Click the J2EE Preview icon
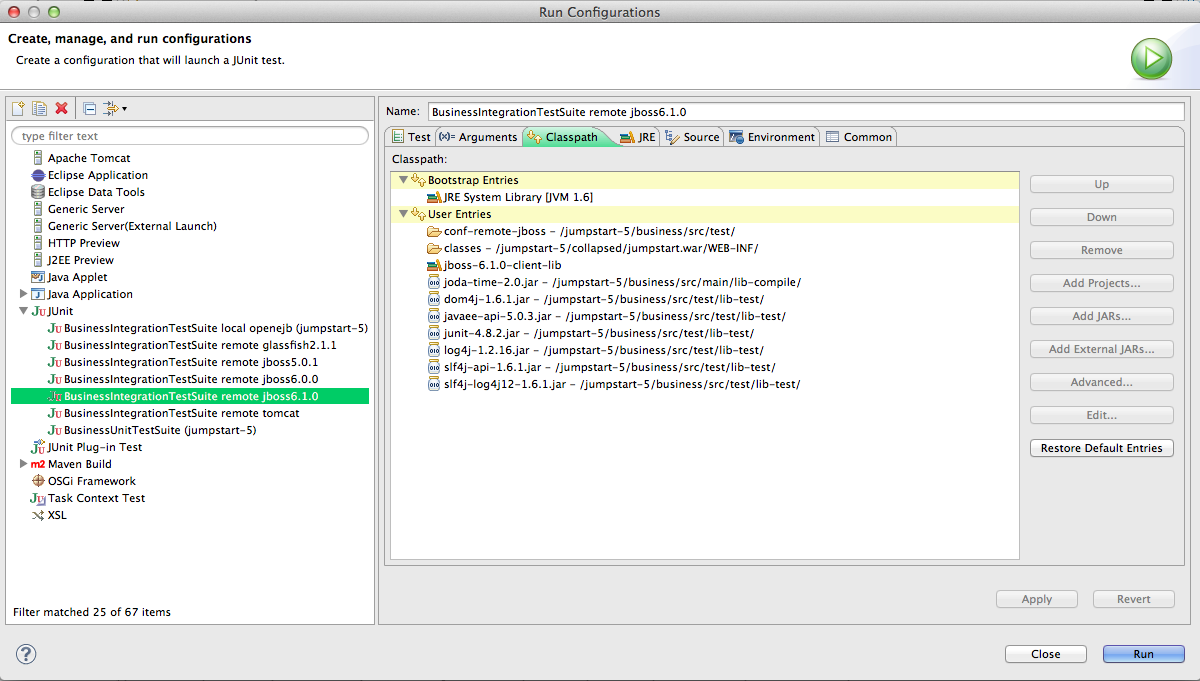The width and height of the screenshot is (1200, 681). pyautogui.click(x=39, y=260)
